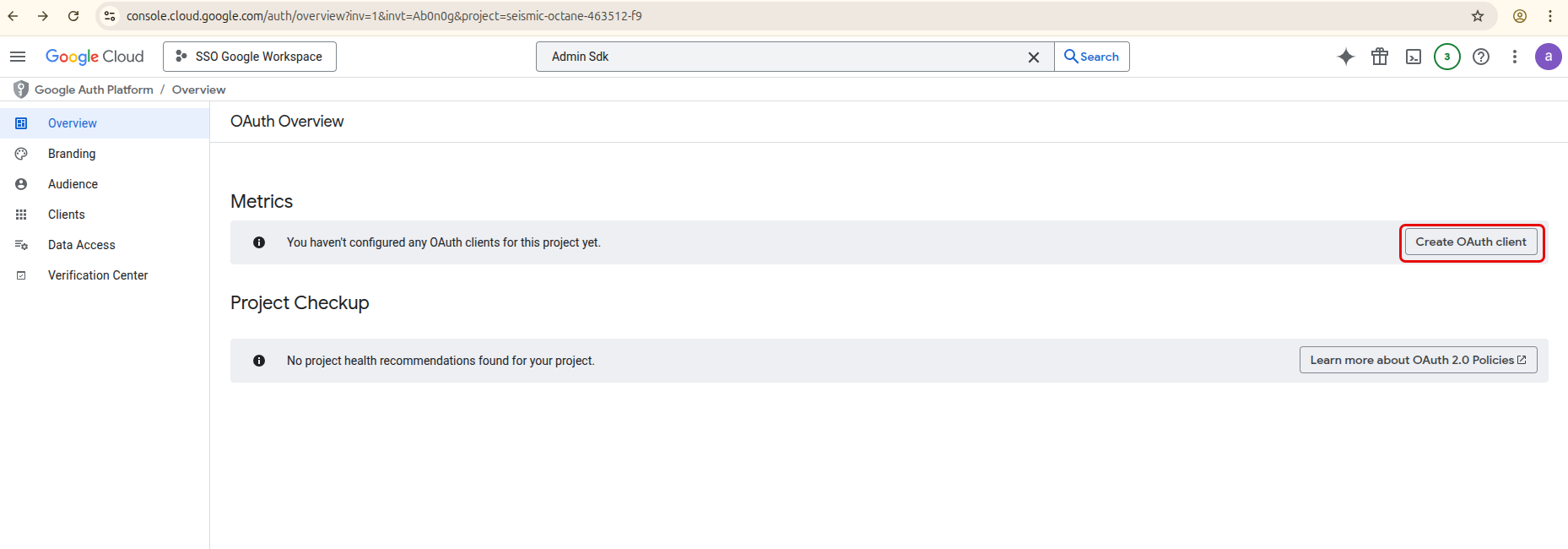
Task: Bookmark this page with star icon
Action: pyautogui.click(x=1478, y=16)
